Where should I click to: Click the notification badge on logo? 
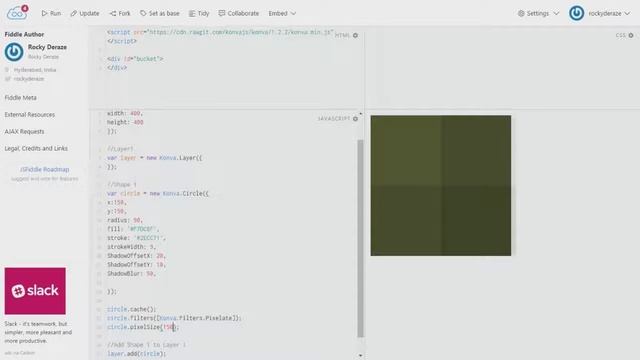pos(25,8)
